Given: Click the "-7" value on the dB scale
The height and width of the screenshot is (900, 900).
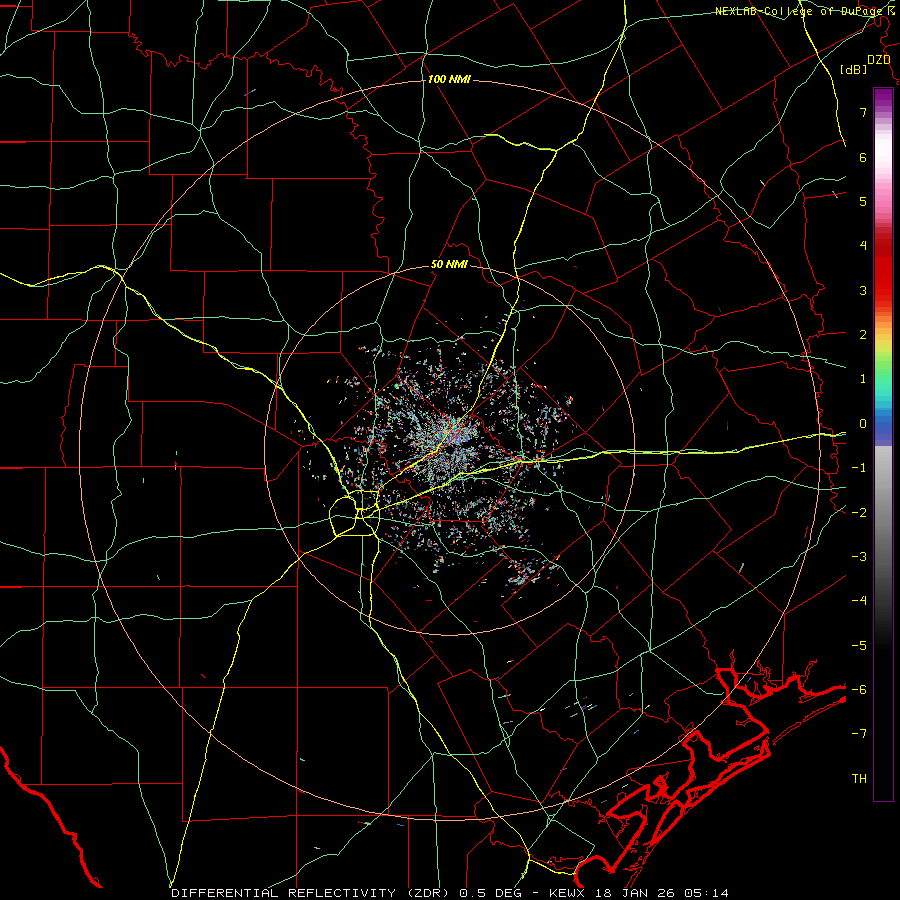Looking at the screenshot, I should (859, 734).
